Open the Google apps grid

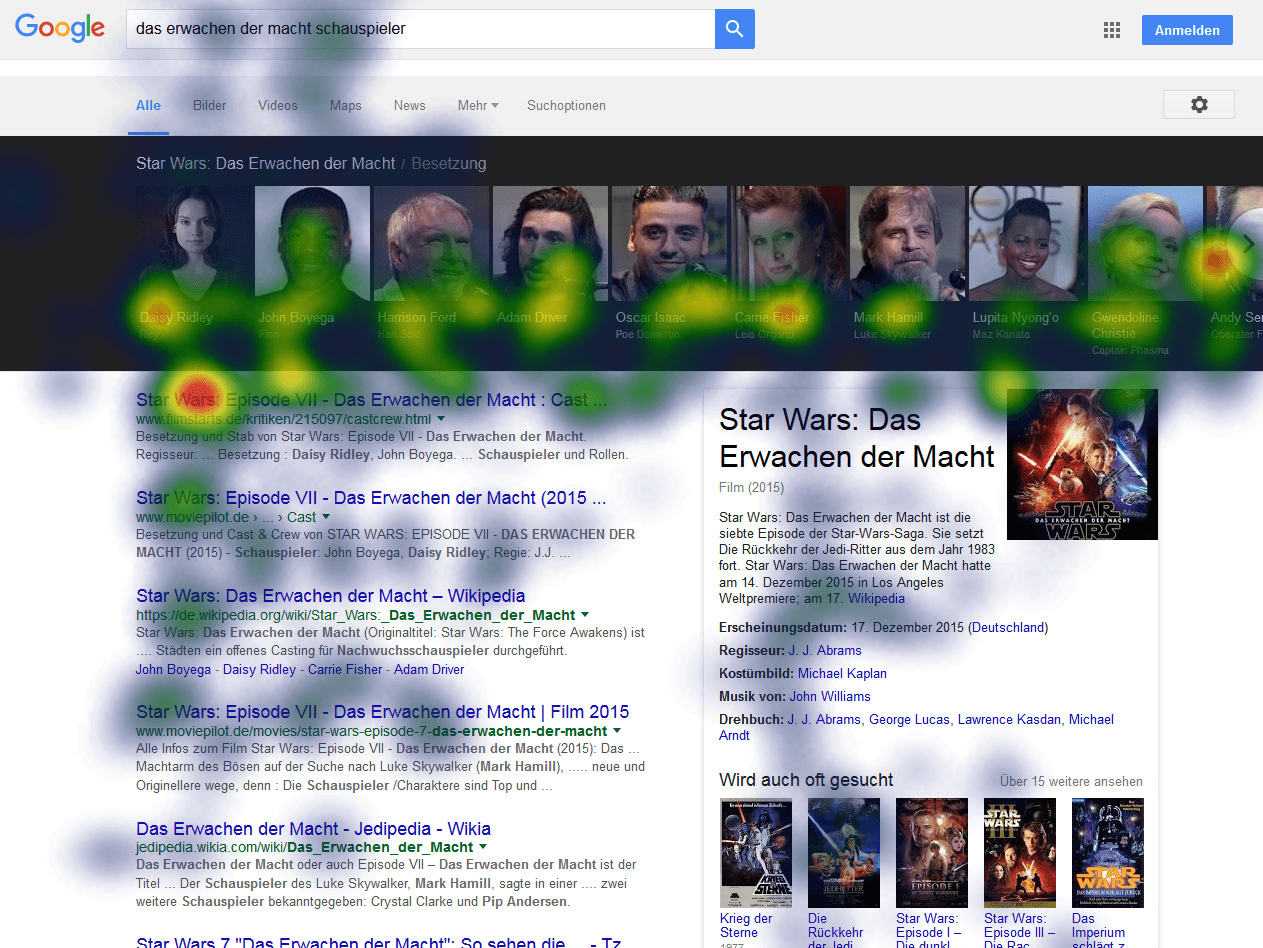[x=1111, y=30]
